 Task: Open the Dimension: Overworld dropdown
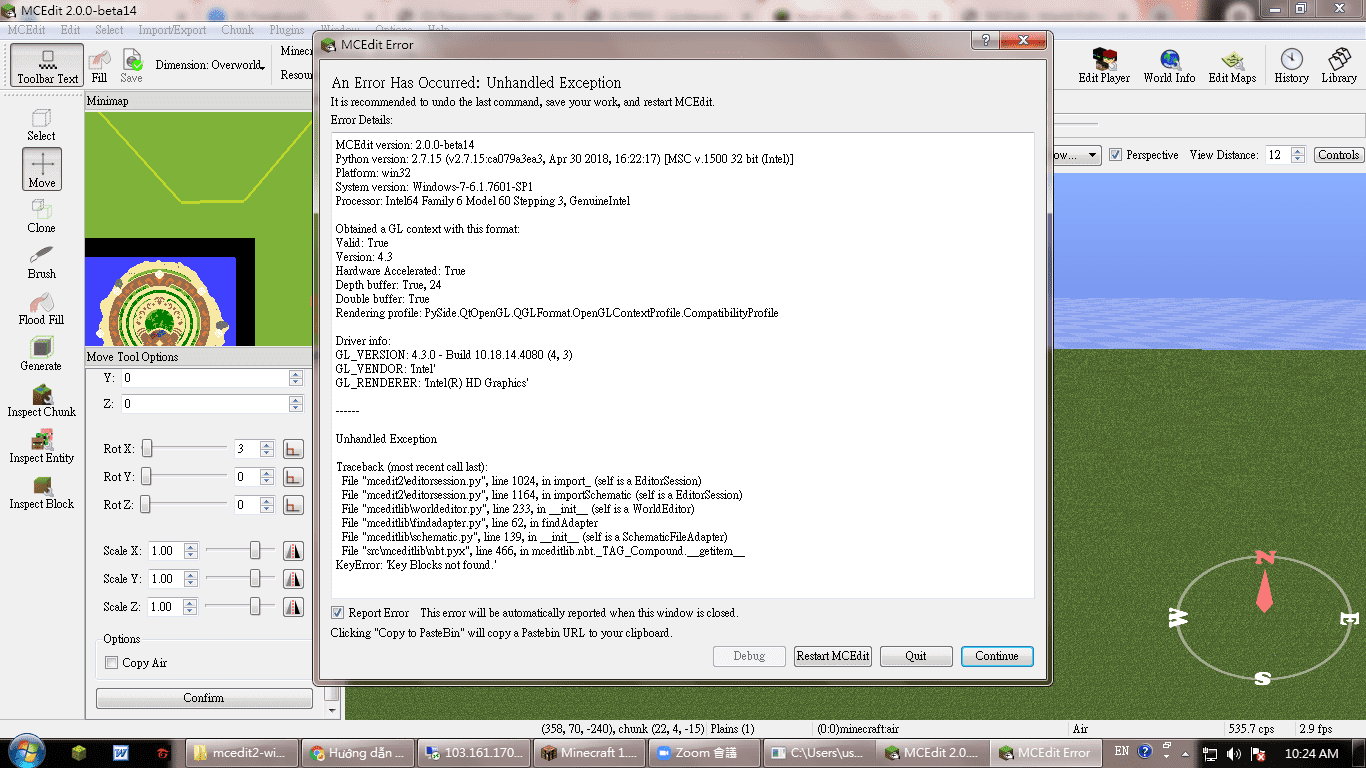(x=210, y=65)
